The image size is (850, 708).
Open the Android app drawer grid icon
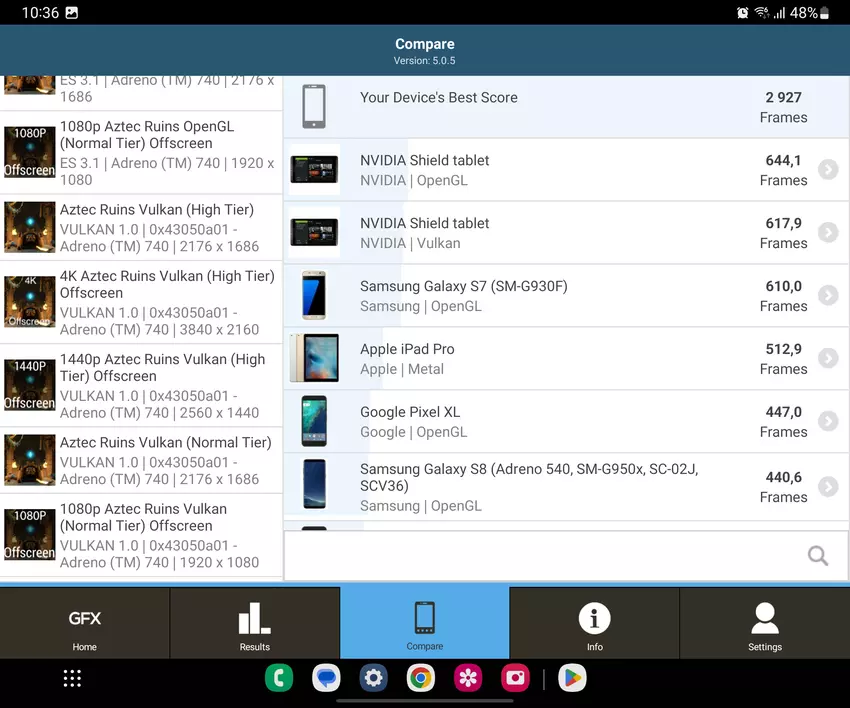pos(72,678)
